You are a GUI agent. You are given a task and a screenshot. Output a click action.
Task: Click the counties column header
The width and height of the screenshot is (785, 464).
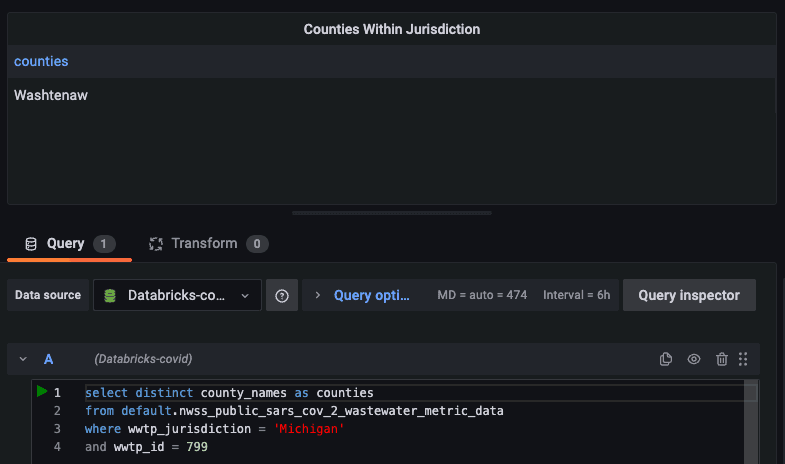pos(41,62)
